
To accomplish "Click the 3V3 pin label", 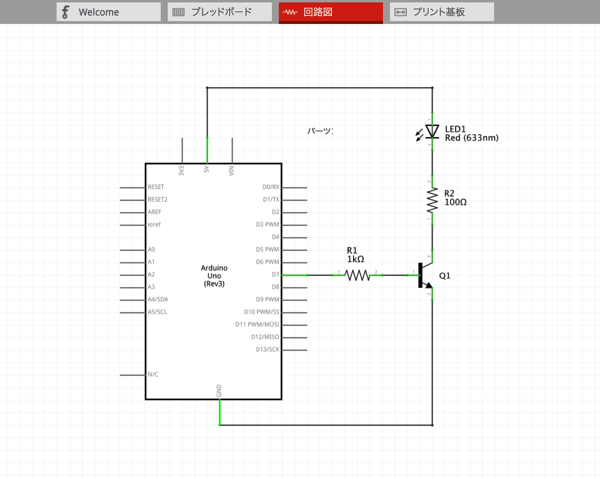I will (182, 171).
